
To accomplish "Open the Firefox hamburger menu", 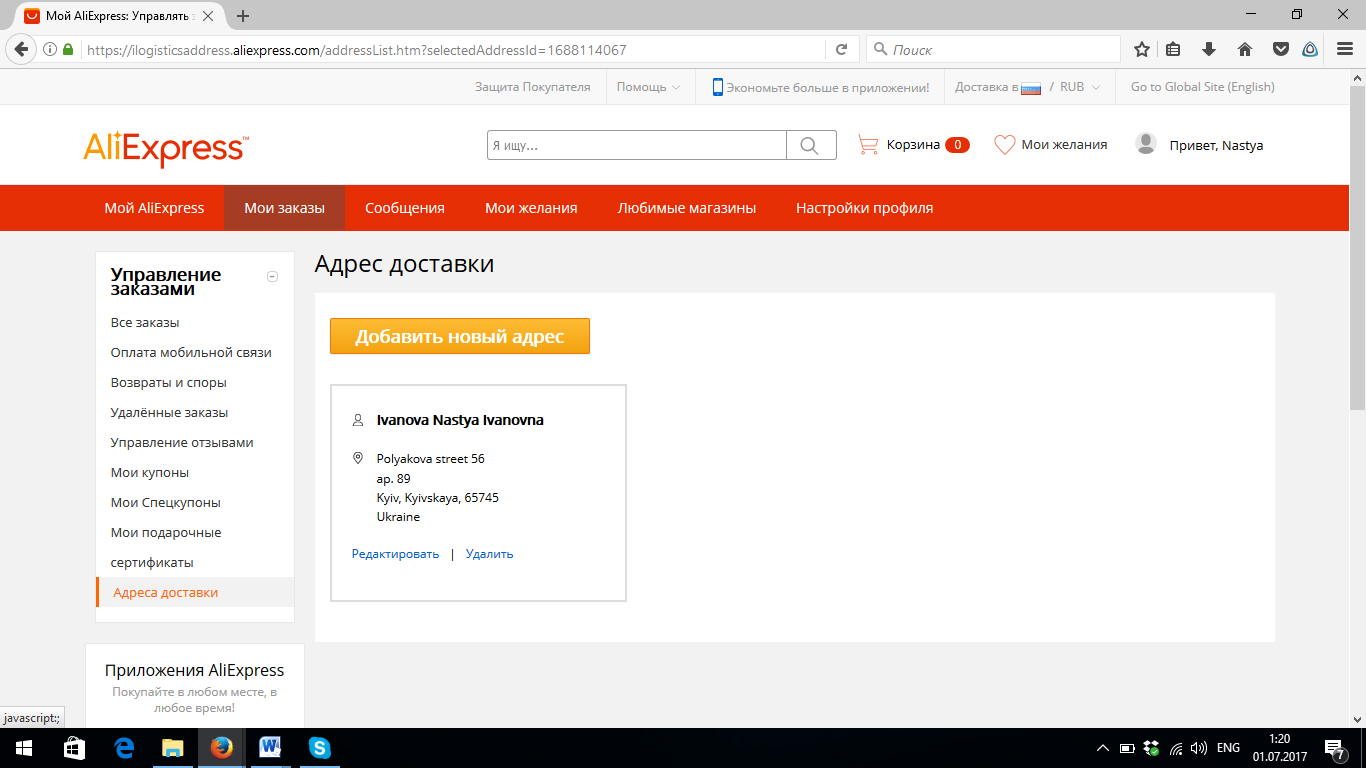I will (x=1344, y=49).
